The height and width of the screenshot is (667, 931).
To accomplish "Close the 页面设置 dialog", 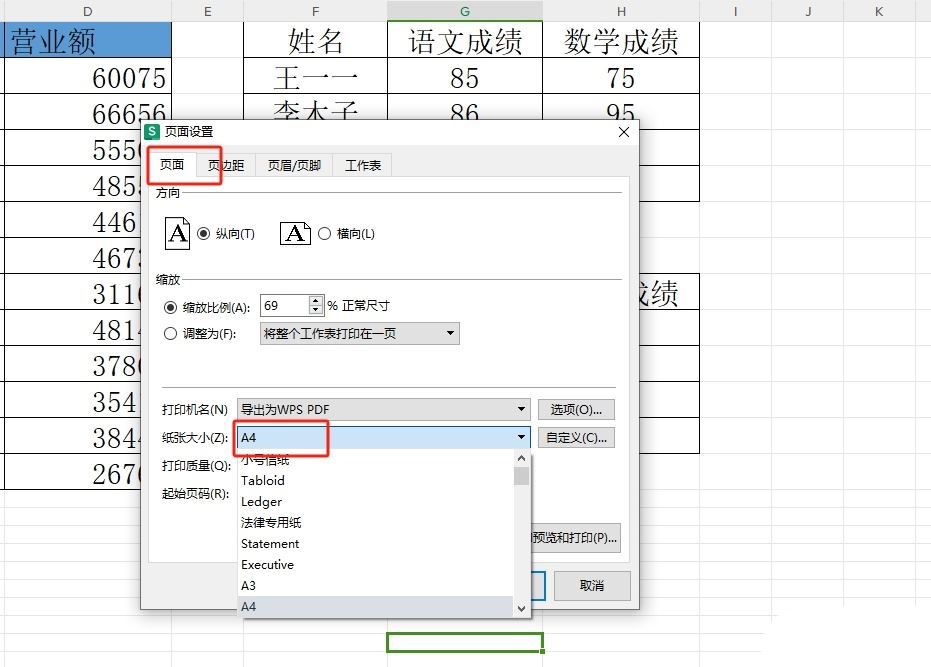I will [624, 132].
